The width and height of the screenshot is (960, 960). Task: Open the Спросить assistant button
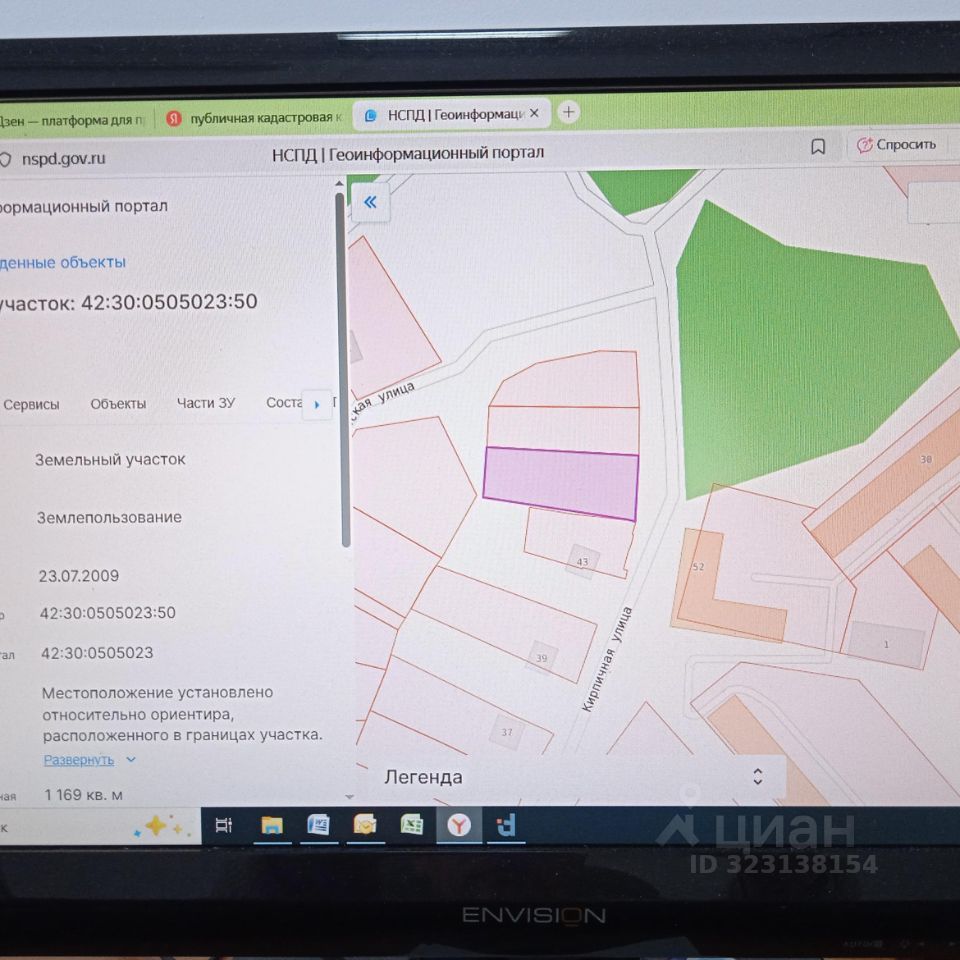897,145
